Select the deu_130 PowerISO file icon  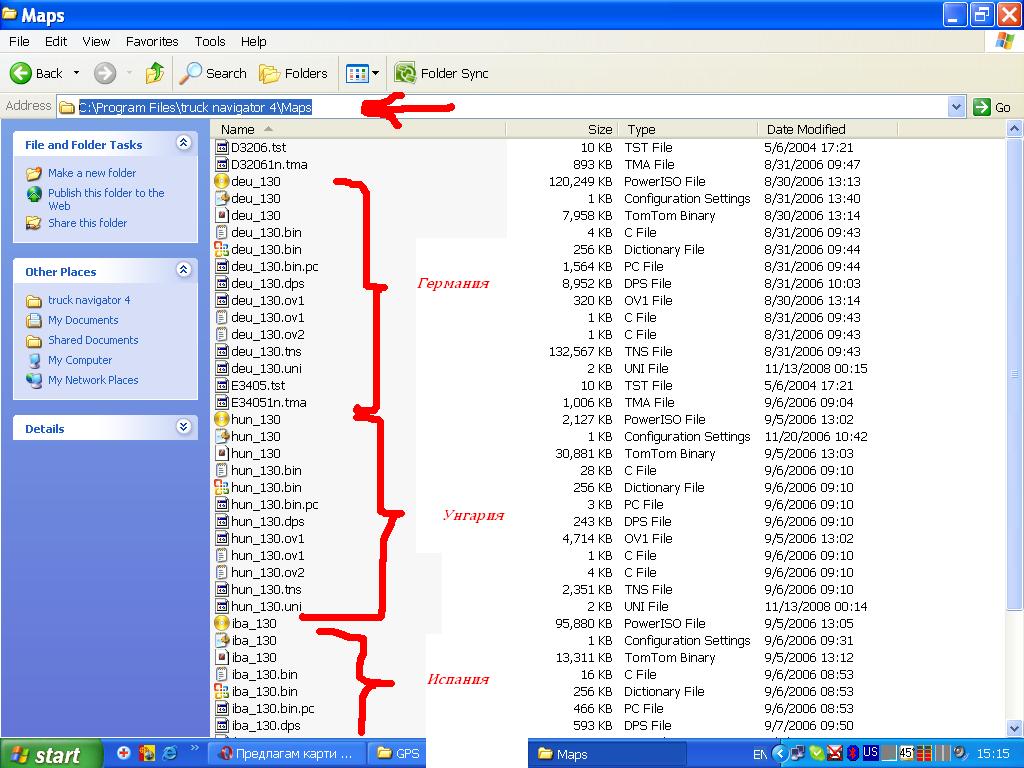point(222,182)
